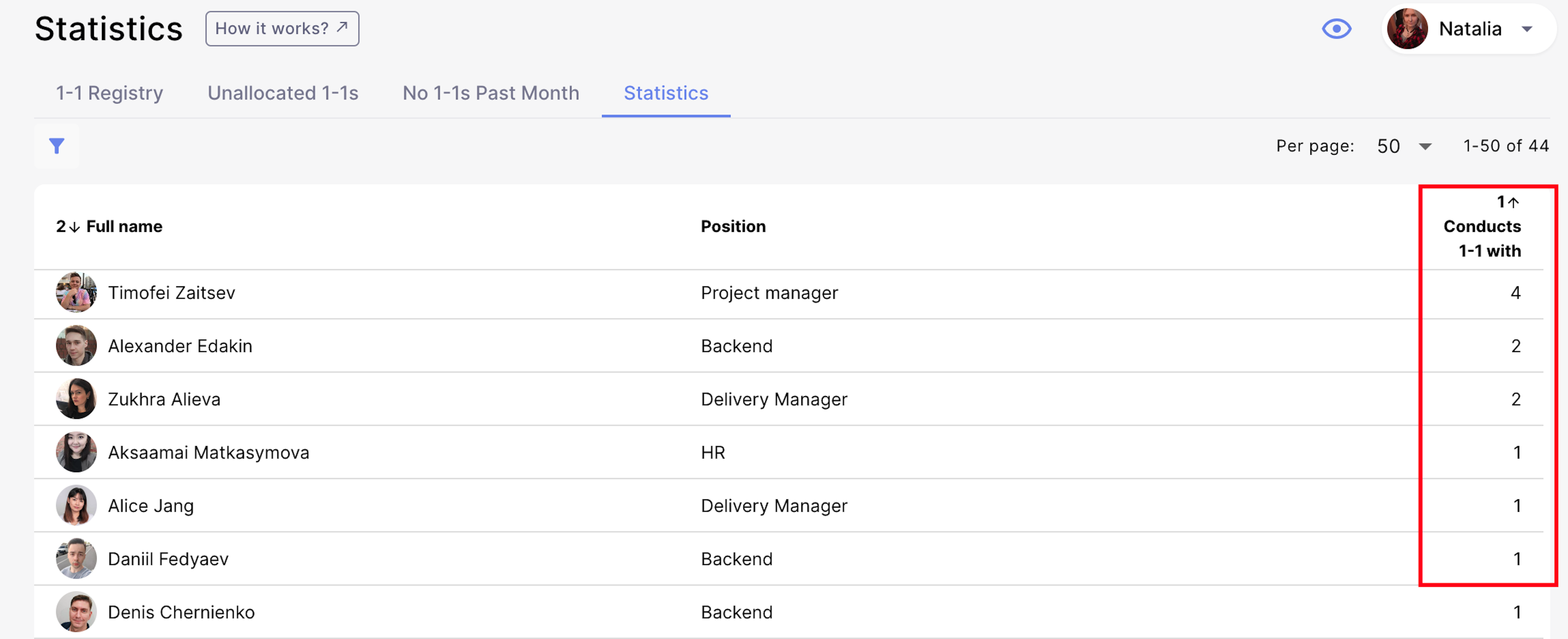Click Alice Jang's Delivery Manager cell

774,506
